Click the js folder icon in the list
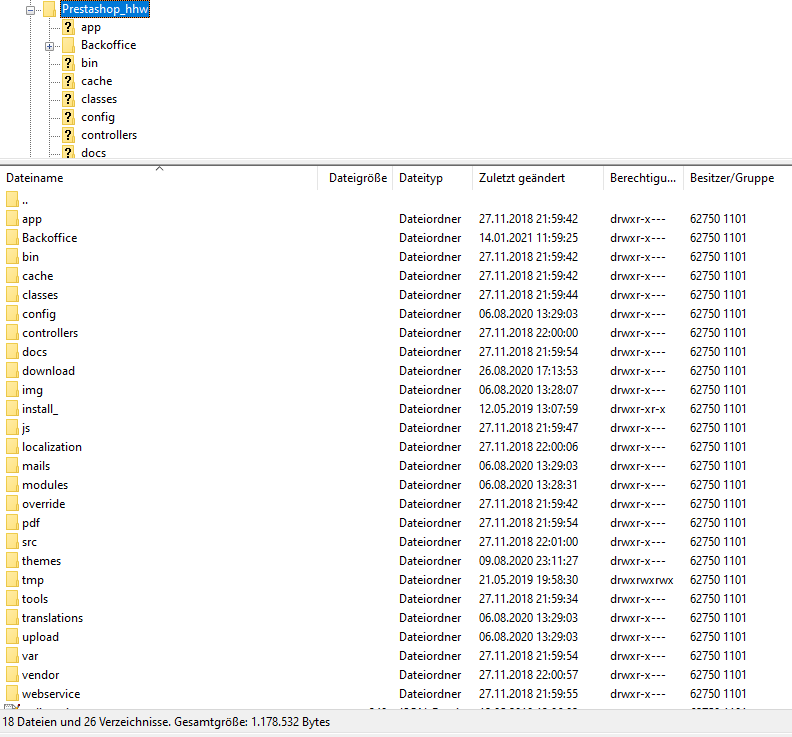This screenshot has height=737, width=792. pyautogui.click(x=13, y=428)
